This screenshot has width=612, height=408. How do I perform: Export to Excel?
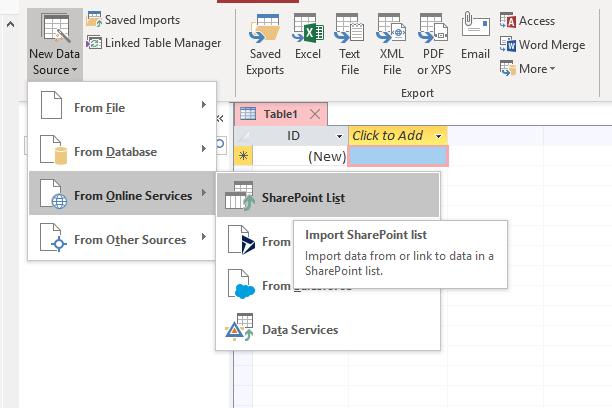(308, 37)
